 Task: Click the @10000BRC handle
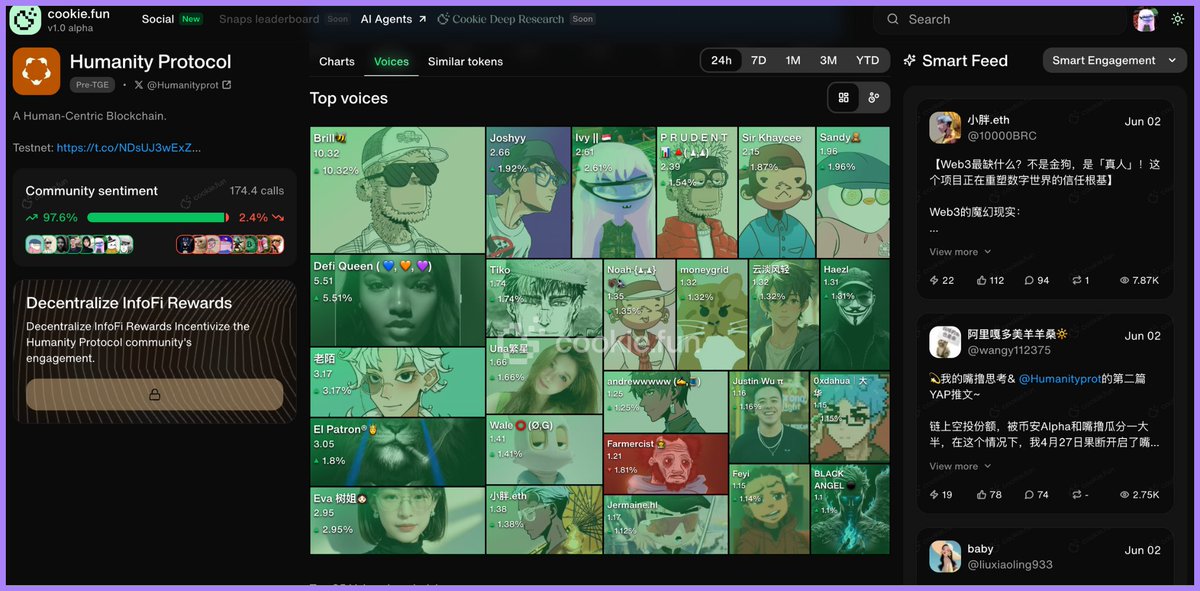click(x=1002, y=136)
